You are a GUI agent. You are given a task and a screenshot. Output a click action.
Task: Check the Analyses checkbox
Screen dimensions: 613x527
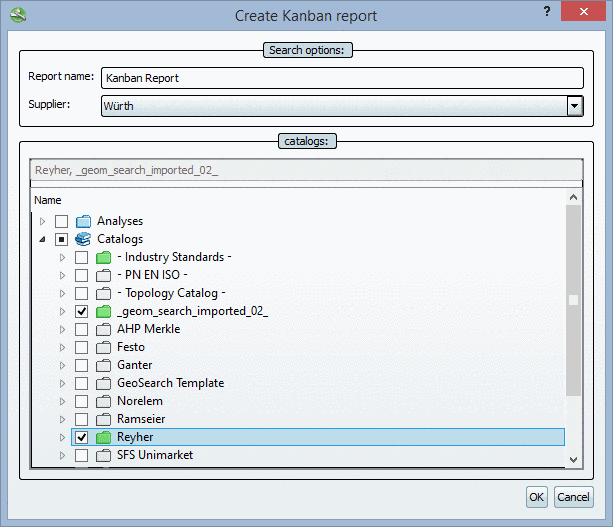[61, 221]
